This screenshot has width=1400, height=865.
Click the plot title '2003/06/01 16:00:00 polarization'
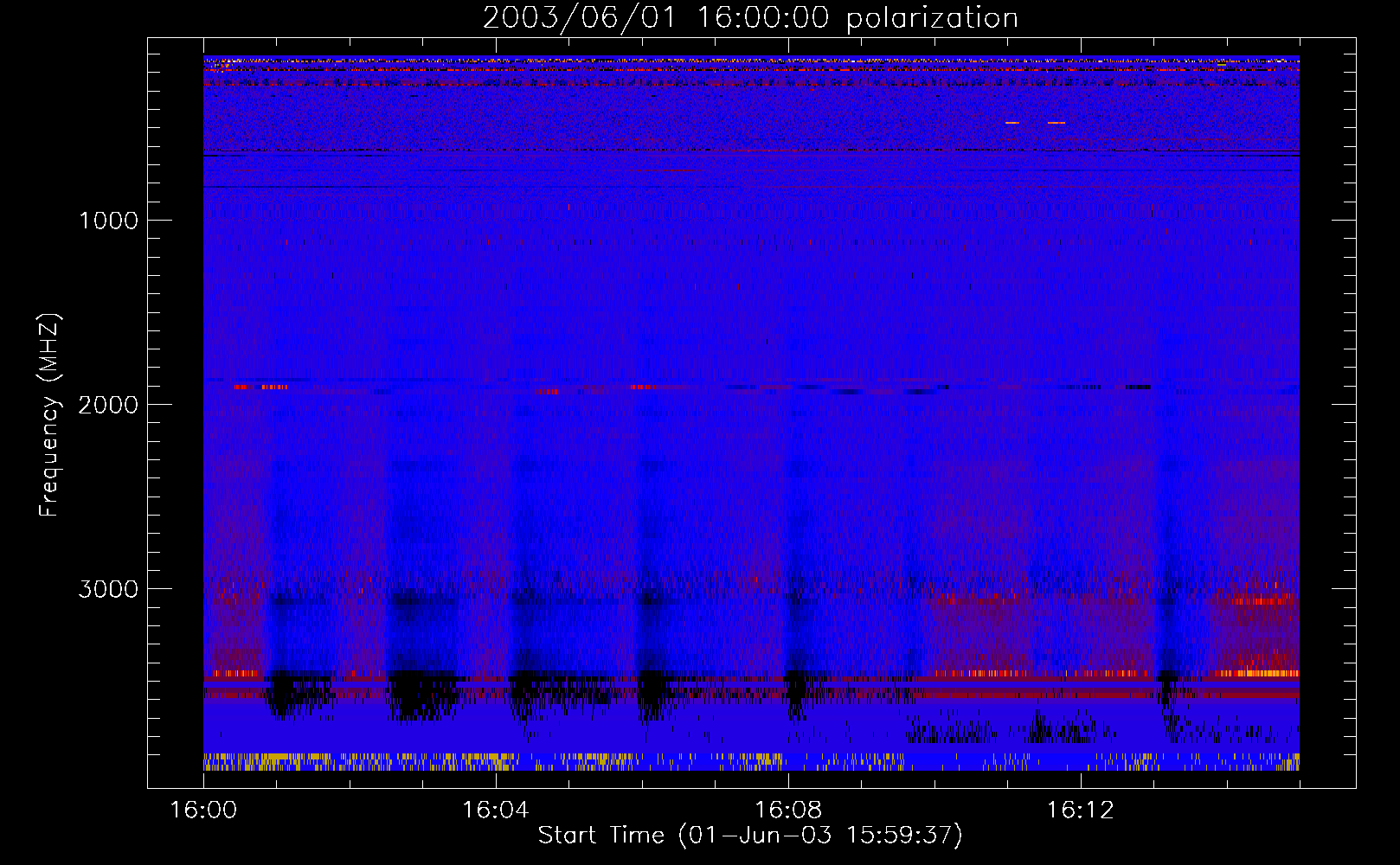[x=750, y=18]
